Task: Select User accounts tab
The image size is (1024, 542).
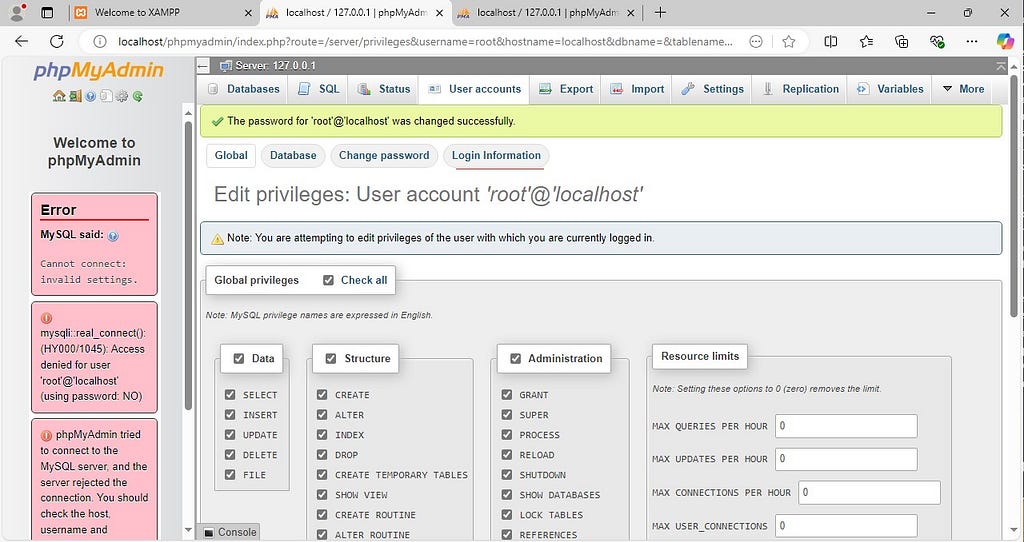Action: [x=475, y=89]
